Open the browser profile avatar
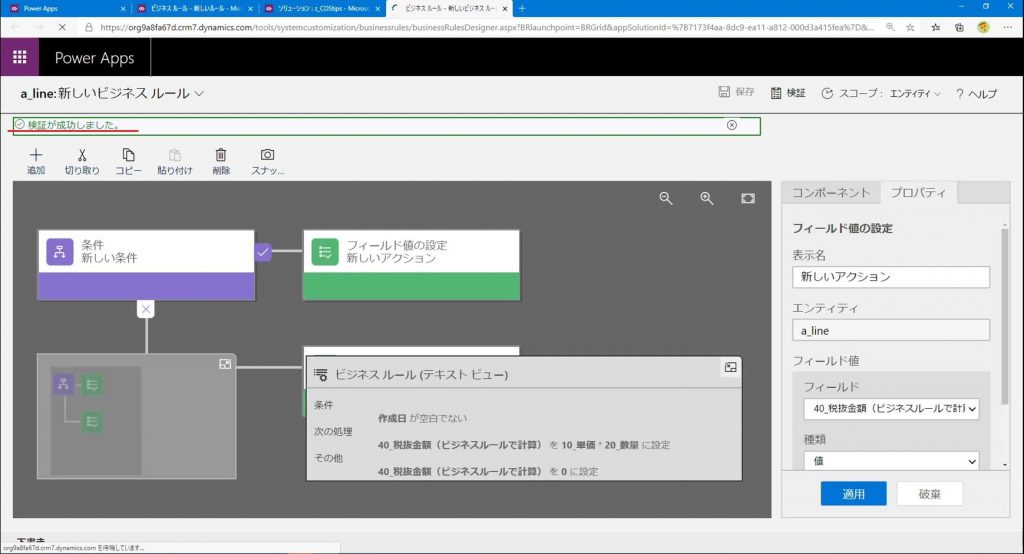Viewport: 1024px width, 554px height. point(984,27)
